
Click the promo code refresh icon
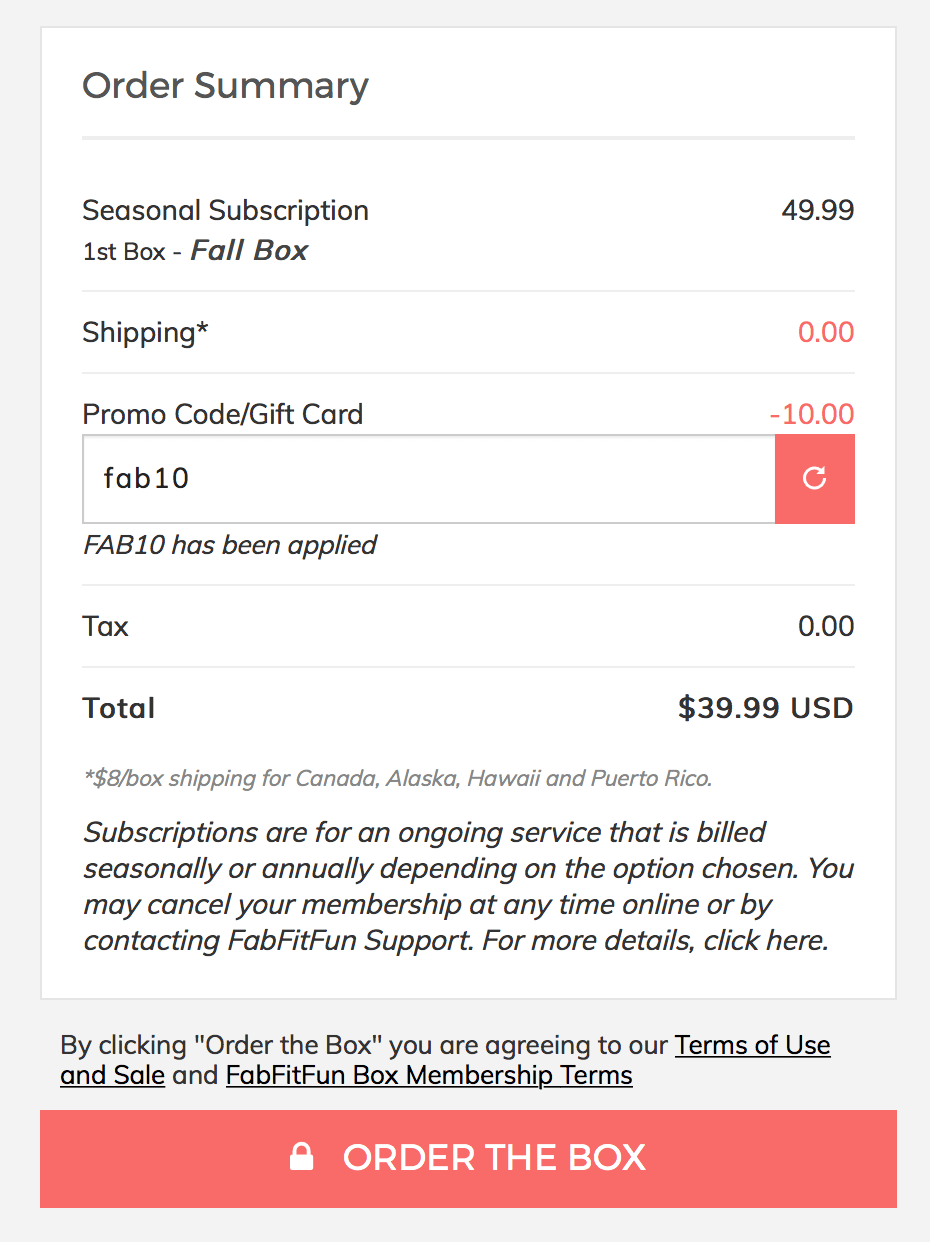tap(814, 478)
